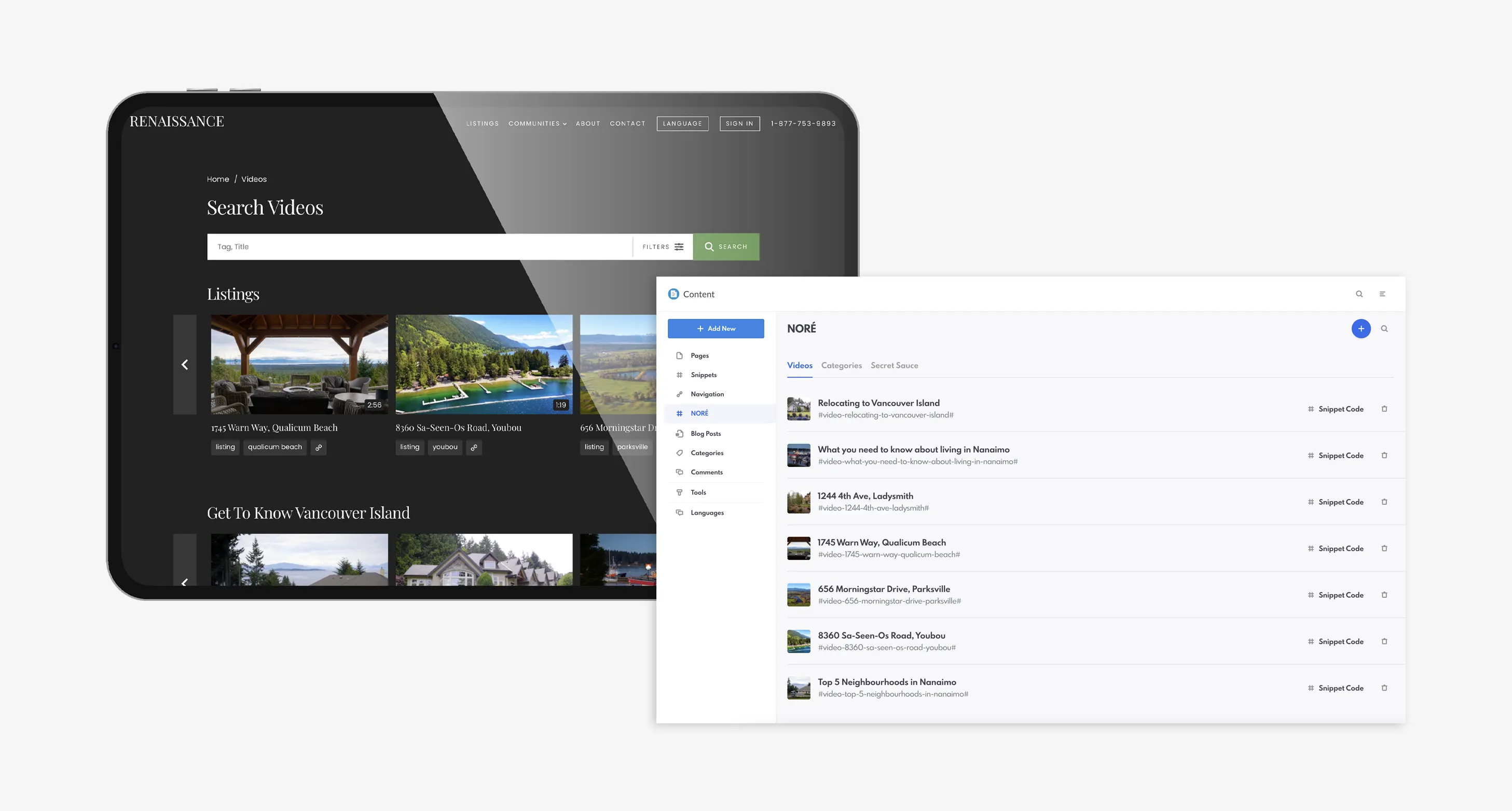This screenshot has height=811, width=1512.
Task: Select NORÉ in the sidebar
Action: click(x=720, y=413)
